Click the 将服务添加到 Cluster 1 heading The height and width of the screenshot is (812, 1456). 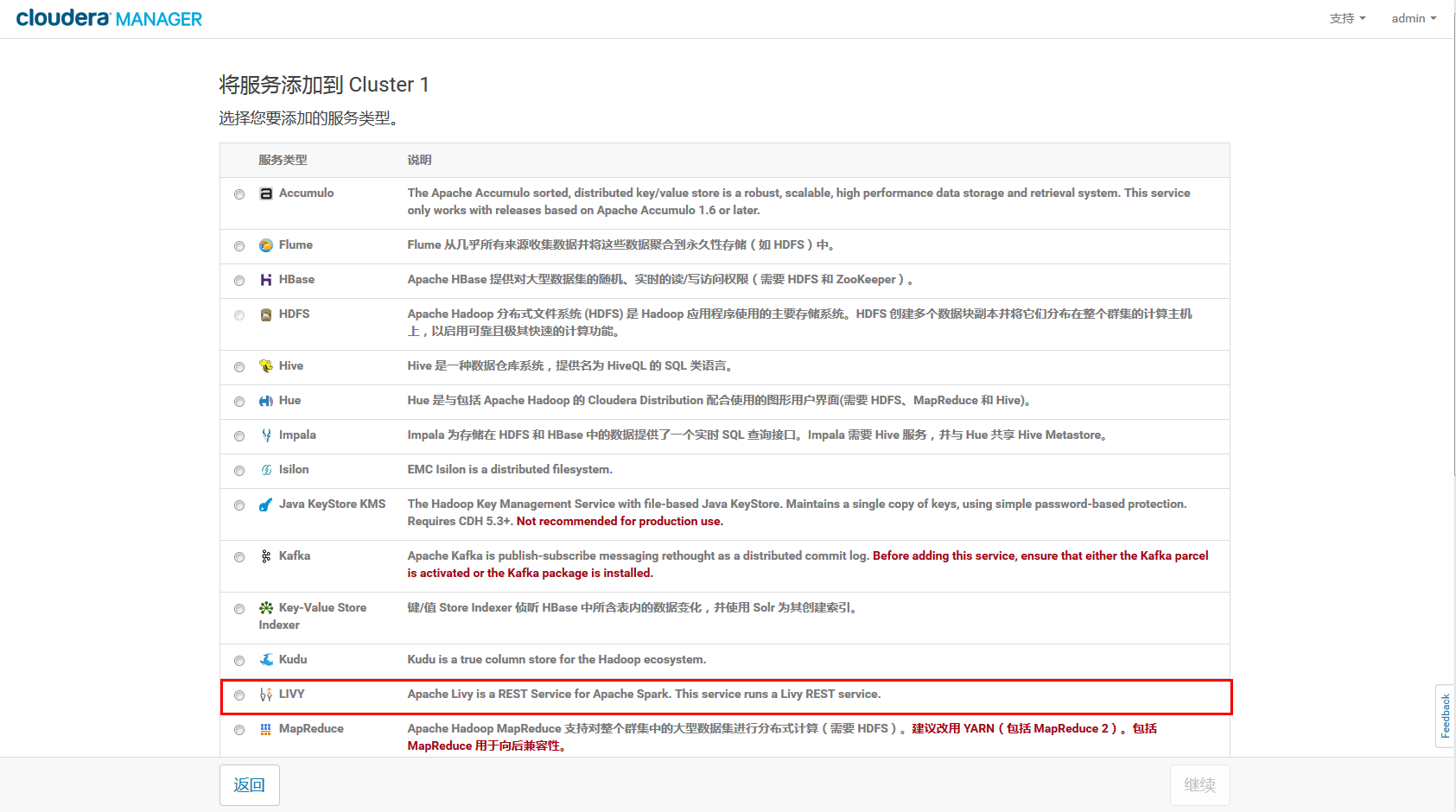pos(324,85)
